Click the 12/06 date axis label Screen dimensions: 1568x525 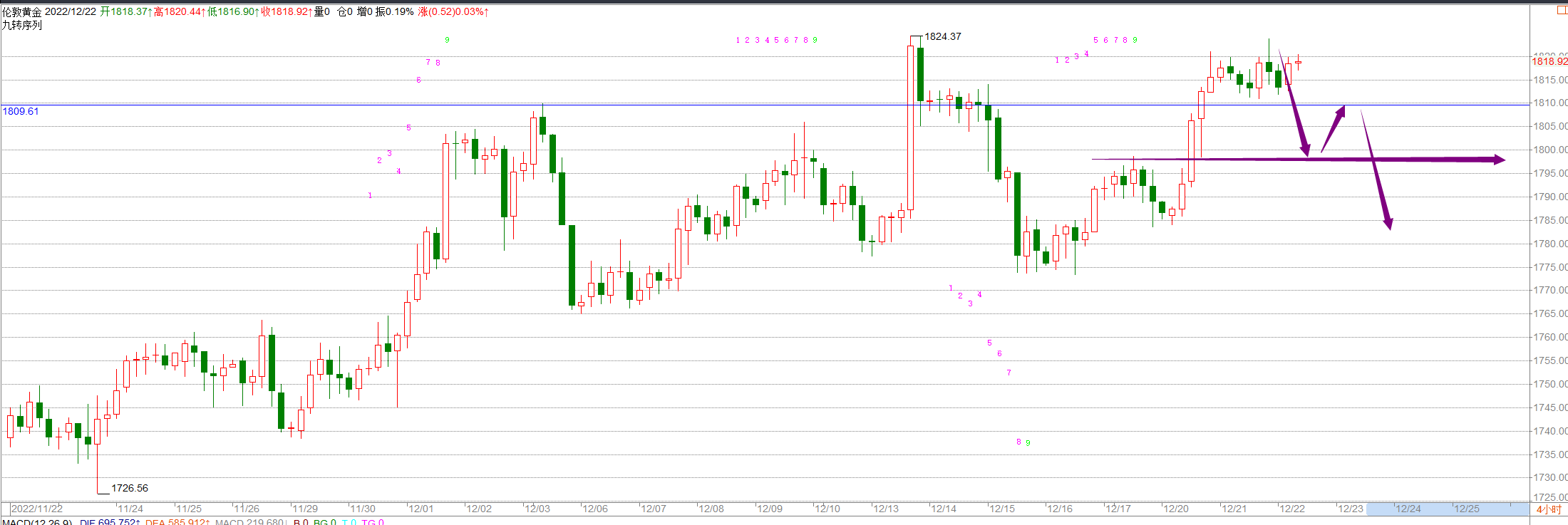[x=595, y=509]
